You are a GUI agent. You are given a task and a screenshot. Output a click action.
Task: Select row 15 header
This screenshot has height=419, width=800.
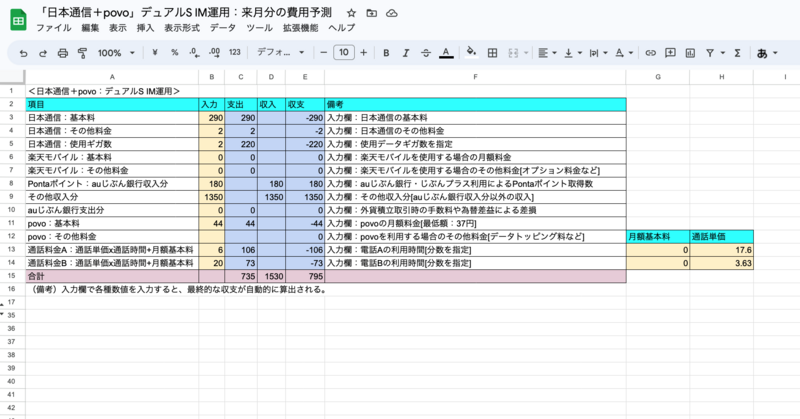pos(12,276)
